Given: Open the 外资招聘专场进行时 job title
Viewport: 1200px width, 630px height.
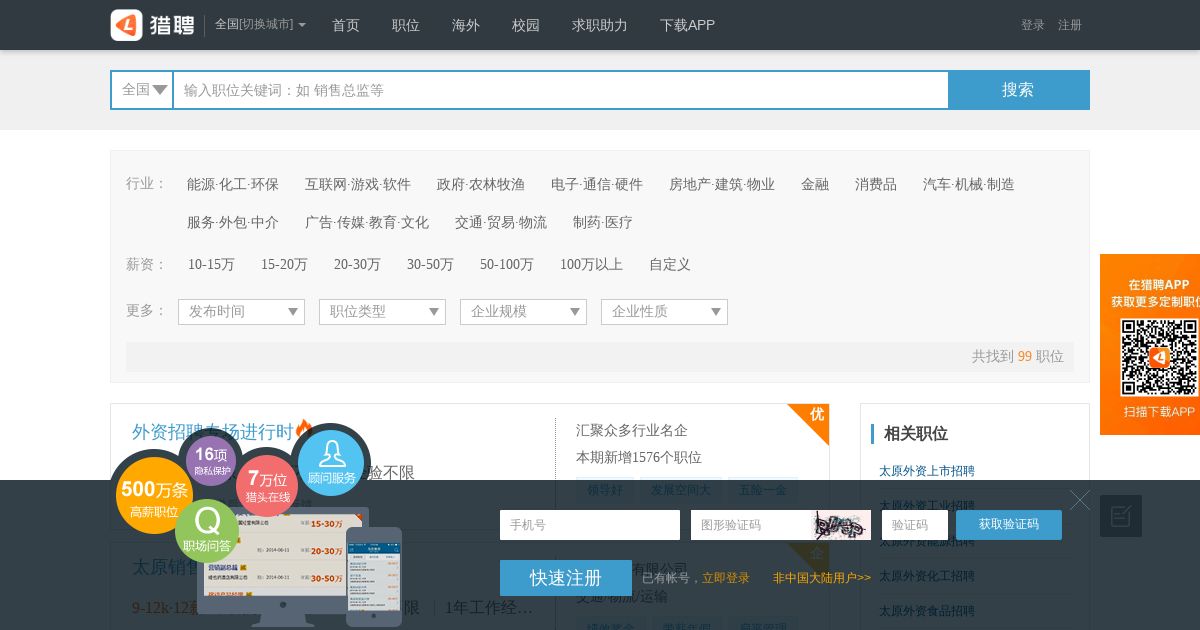Looking at the screenshot, I should pyautogui.click(x=213, y=432).
